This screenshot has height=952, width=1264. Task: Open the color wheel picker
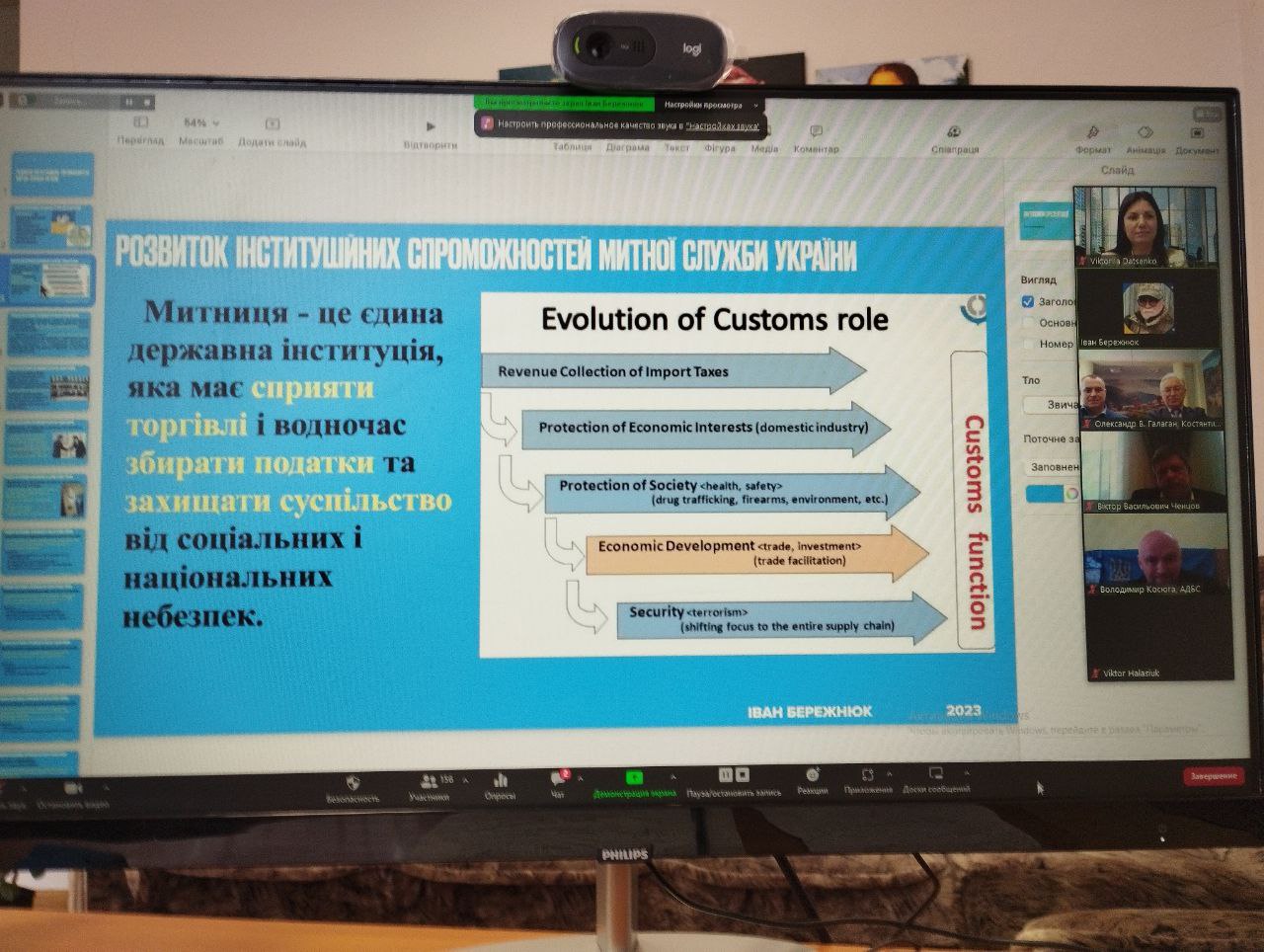(1071, 493)
